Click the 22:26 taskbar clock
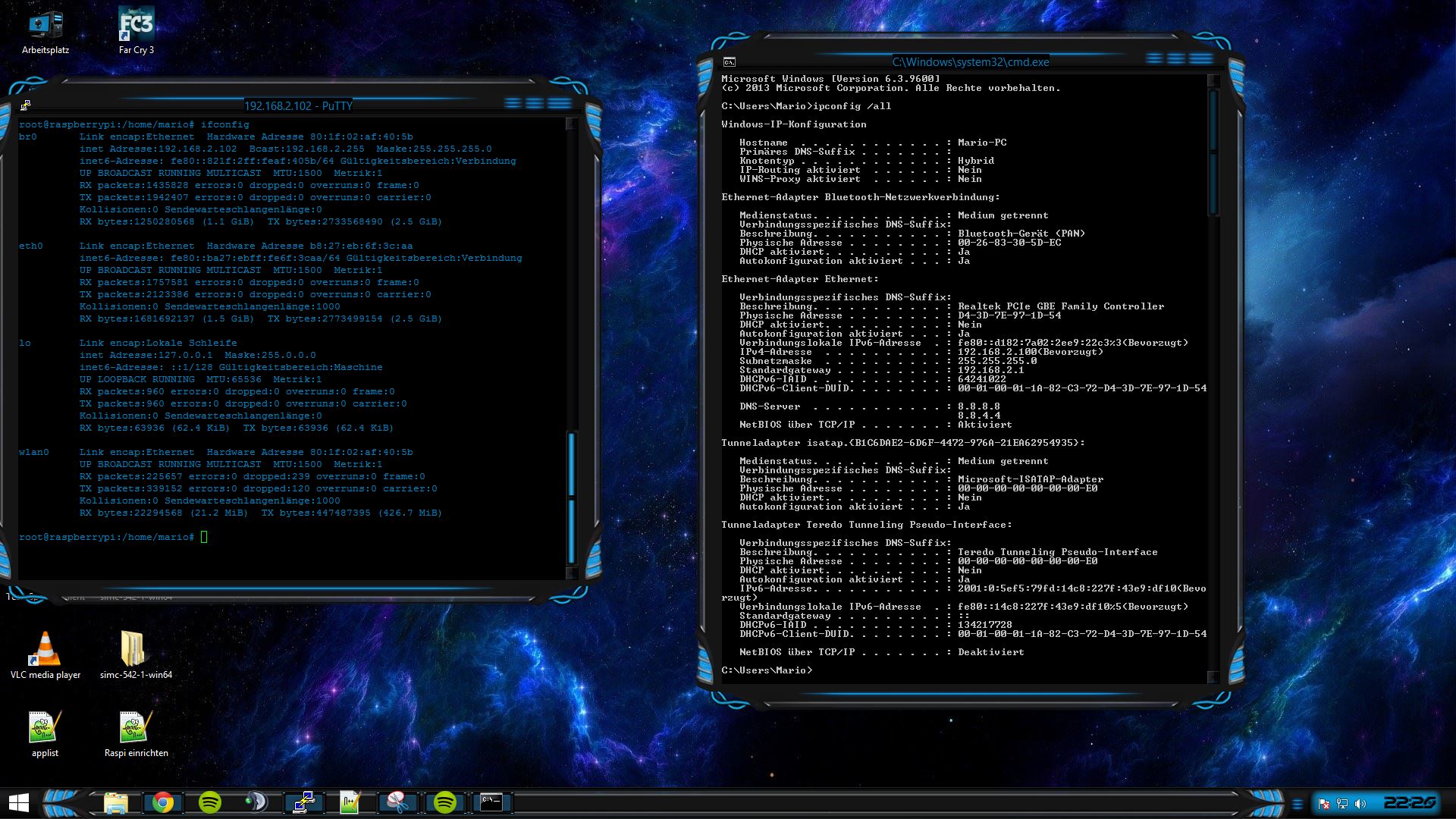1456x819 pixels. [1409, 802]
